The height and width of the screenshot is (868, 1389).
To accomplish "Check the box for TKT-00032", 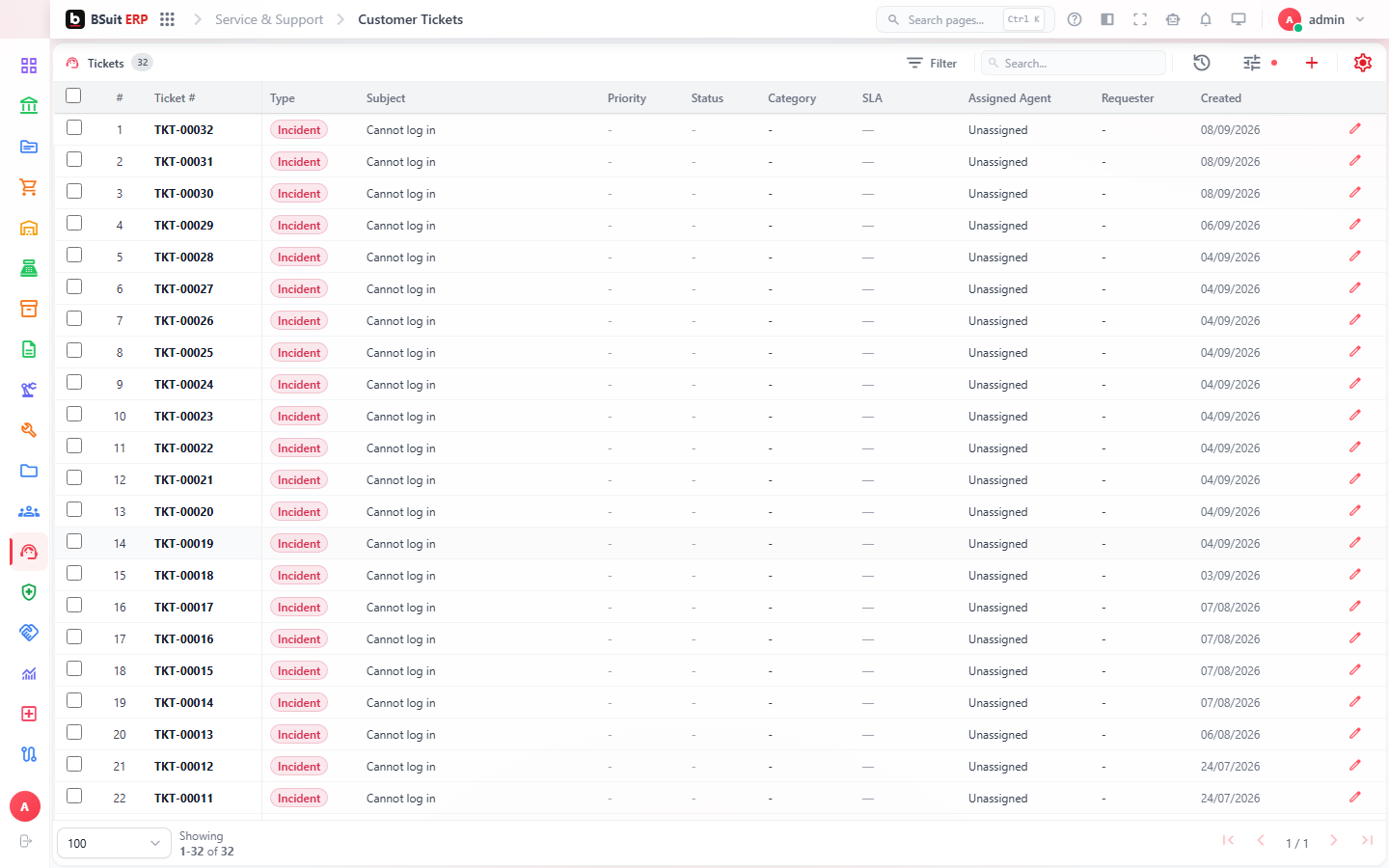I will pyautogui.click(x=74, y=127).
